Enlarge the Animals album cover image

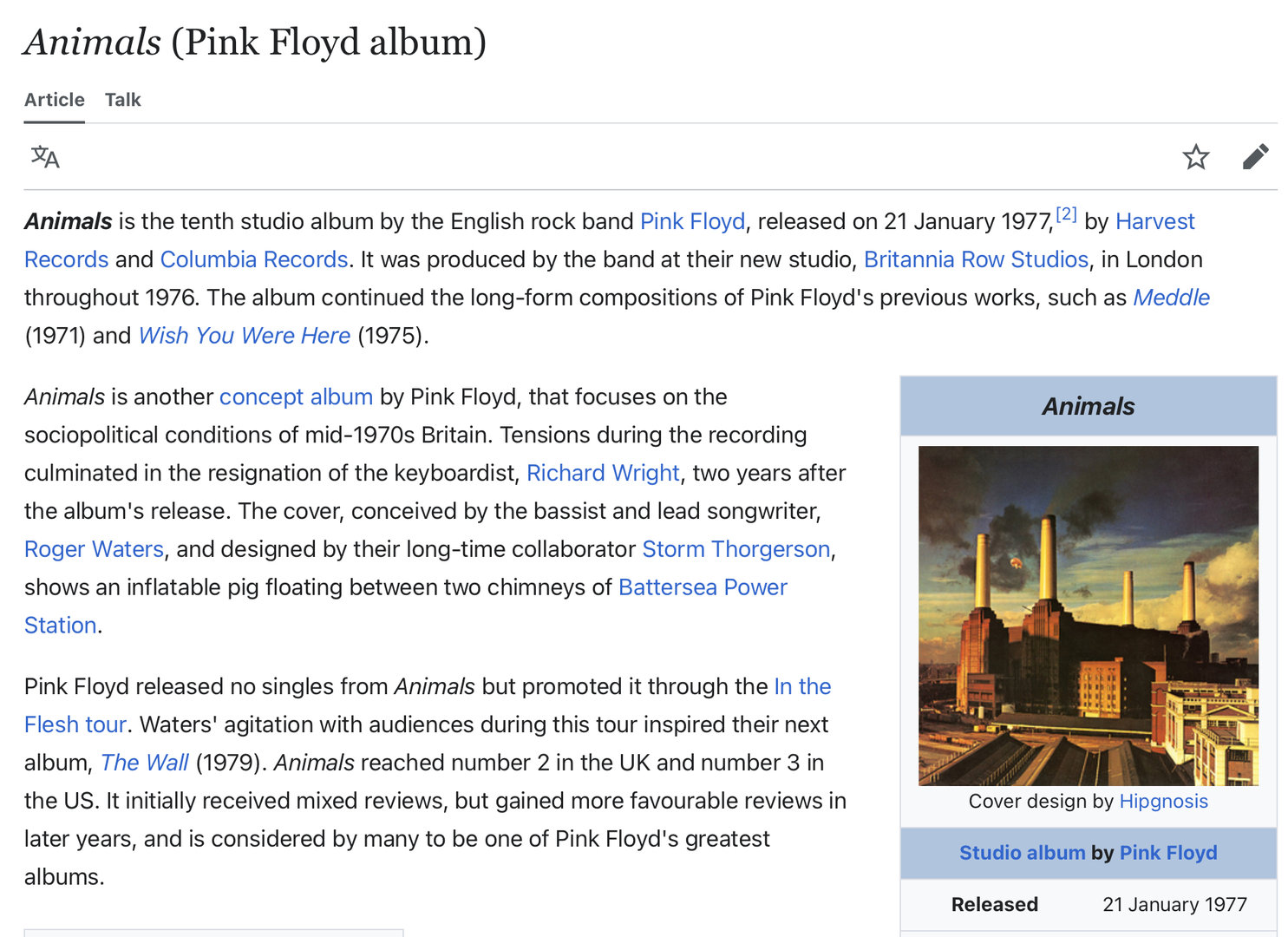pyautogui.click(x=1088, y=615)
